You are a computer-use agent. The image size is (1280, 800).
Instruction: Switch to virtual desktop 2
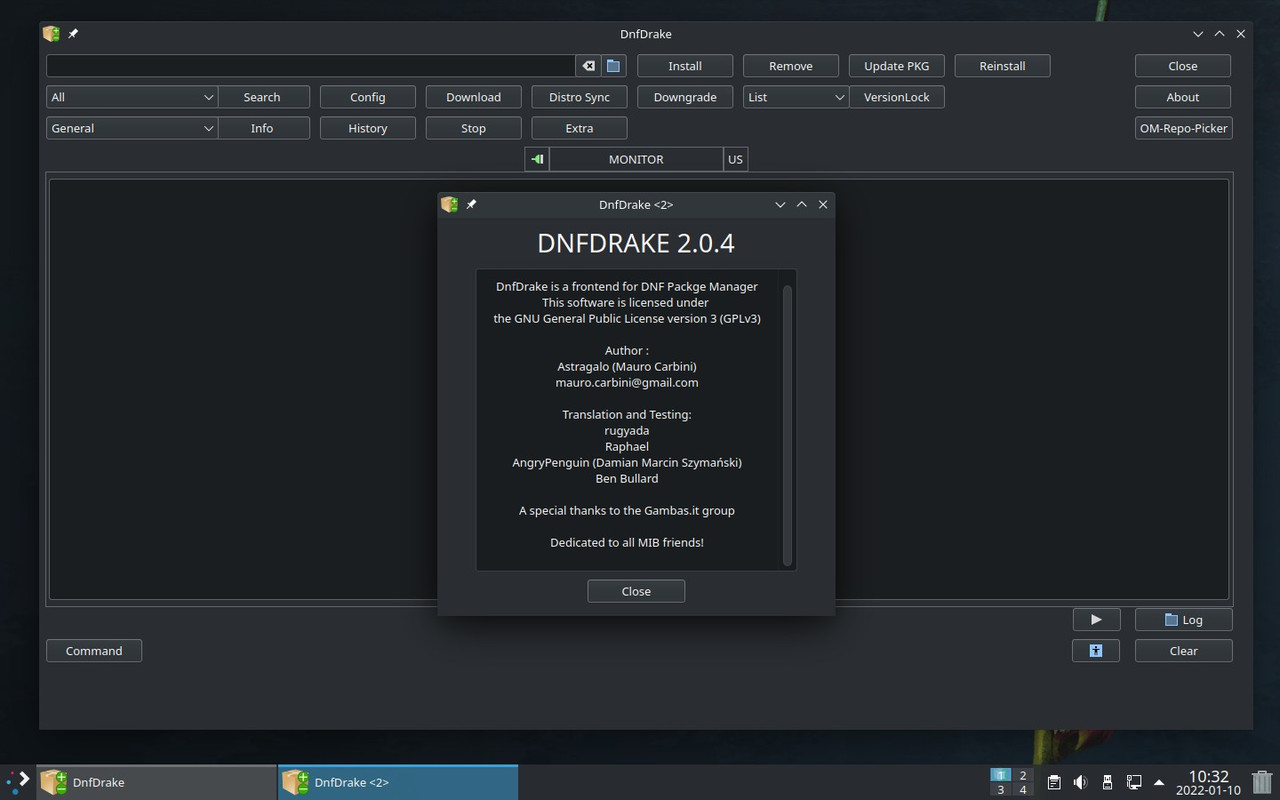1023,775
